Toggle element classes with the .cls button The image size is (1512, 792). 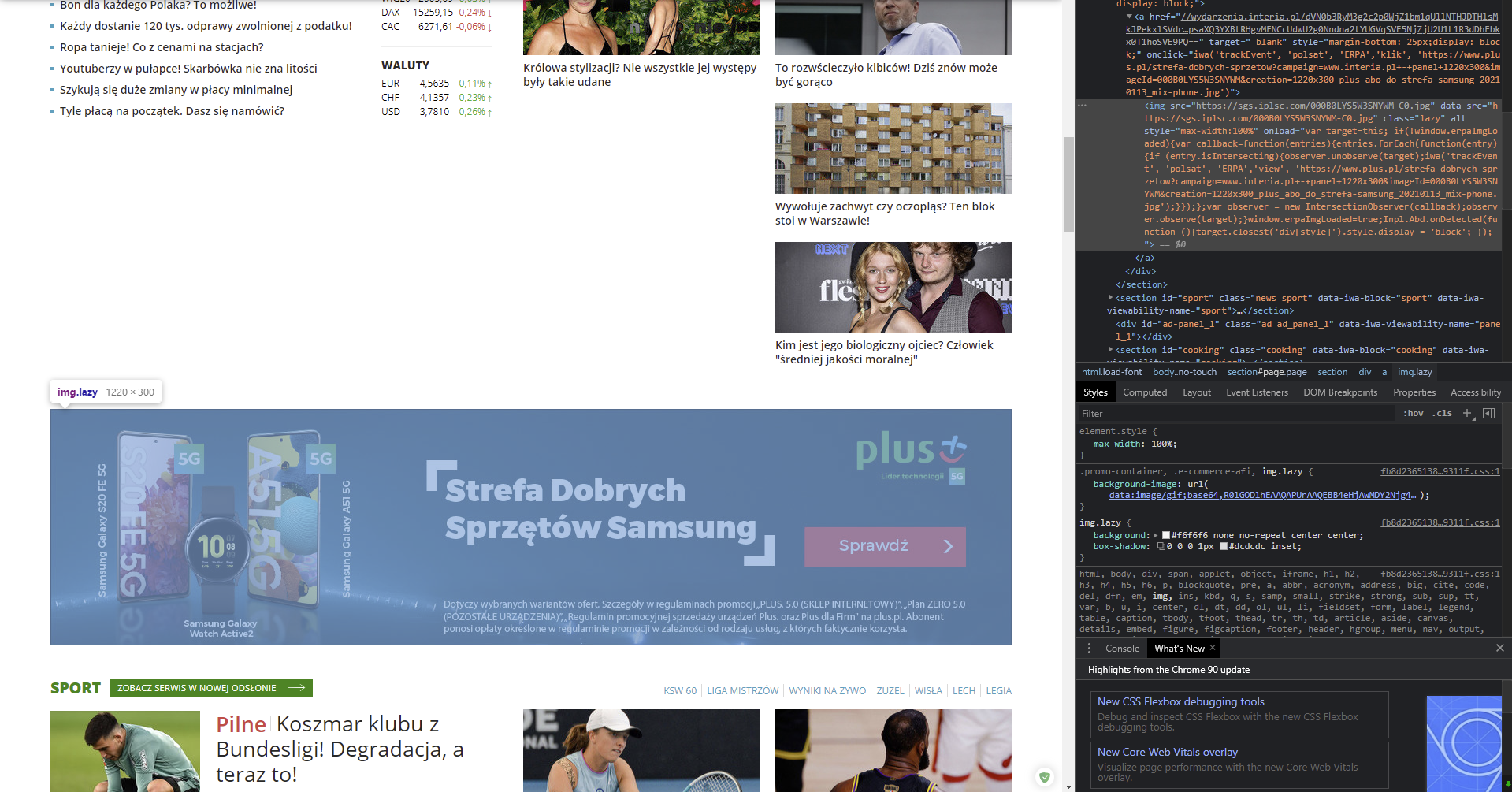click(1443, 413)
